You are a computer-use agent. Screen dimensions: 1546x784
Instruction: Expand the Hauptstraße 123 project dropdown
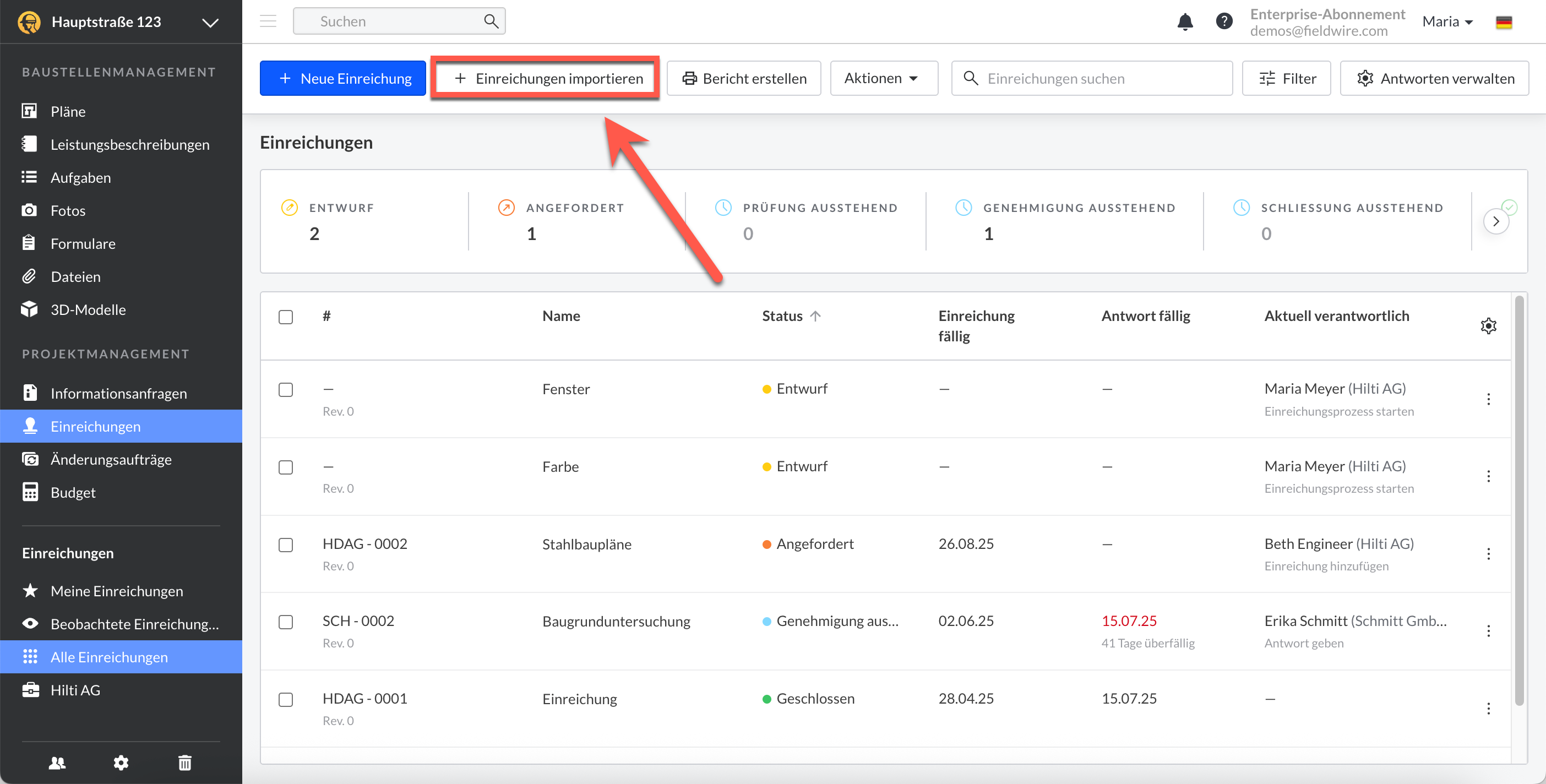pos(209,23)
